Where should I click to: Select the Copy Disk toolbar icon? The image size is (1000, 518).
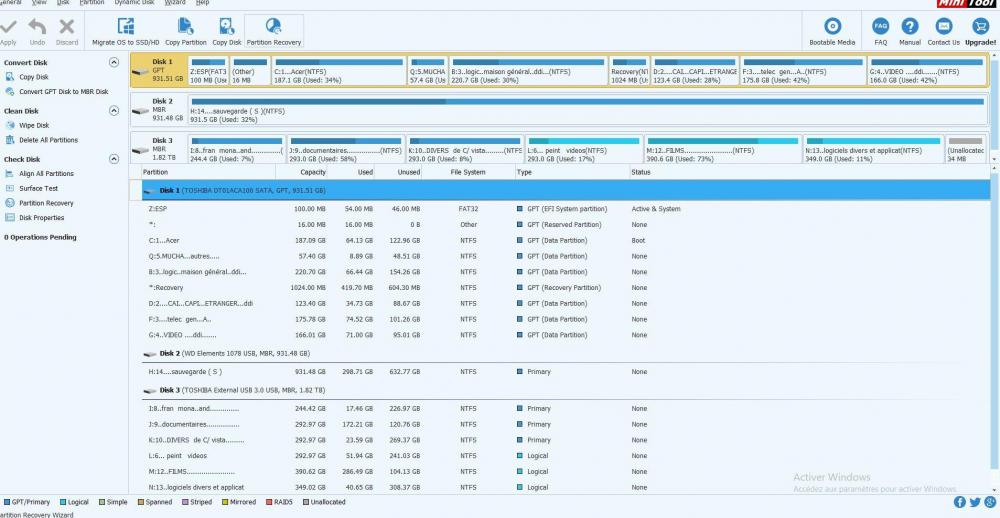pos(226,27)
